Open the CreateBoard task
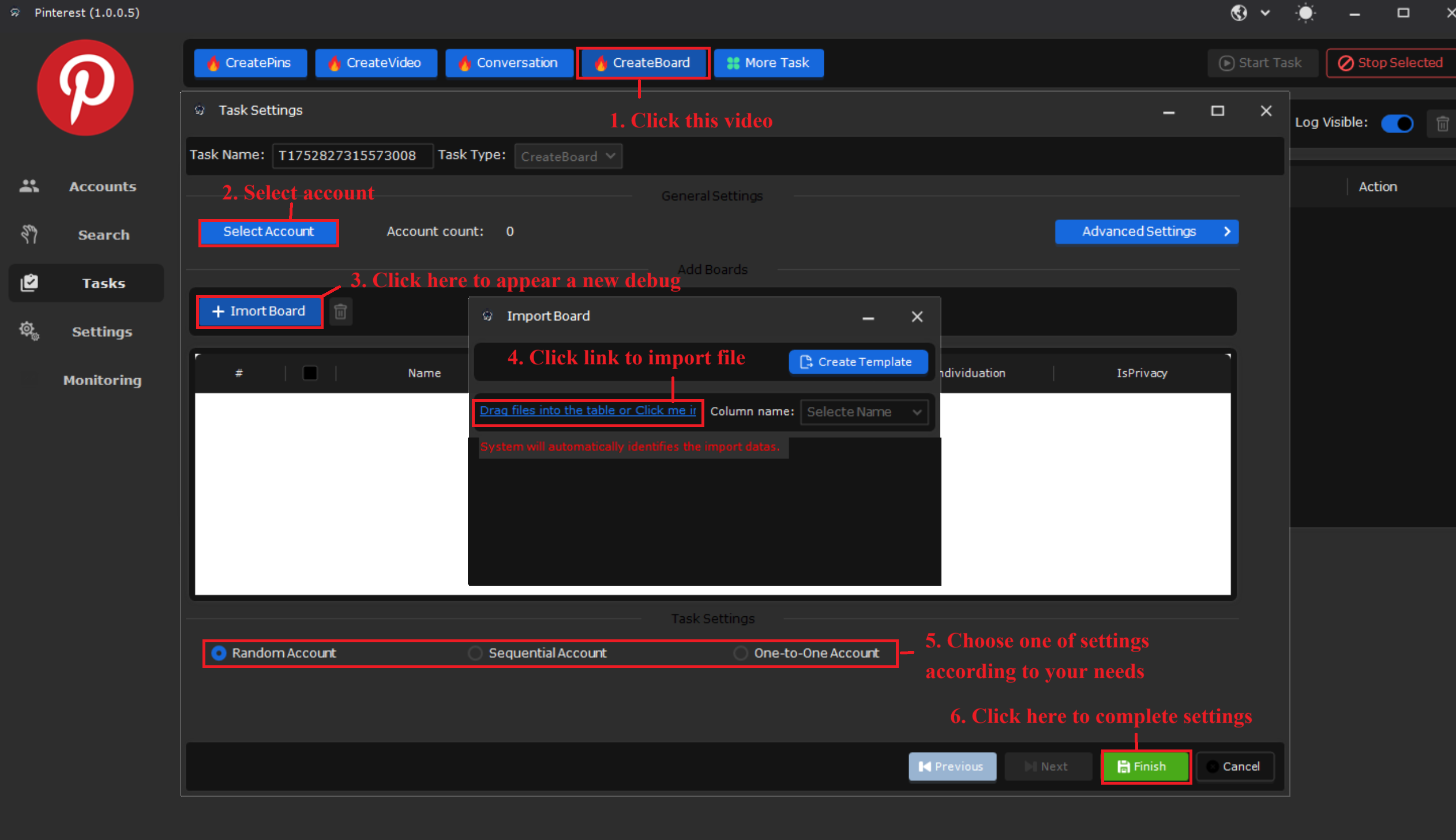The width and height of the screenshot is (1456, 840). 643,63
